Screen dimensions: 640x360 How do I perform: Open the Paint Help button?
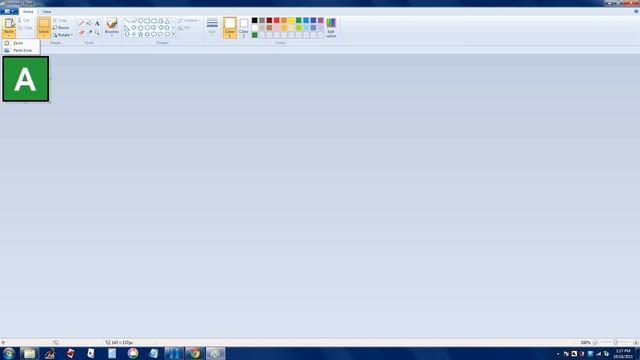coord(636,11)
